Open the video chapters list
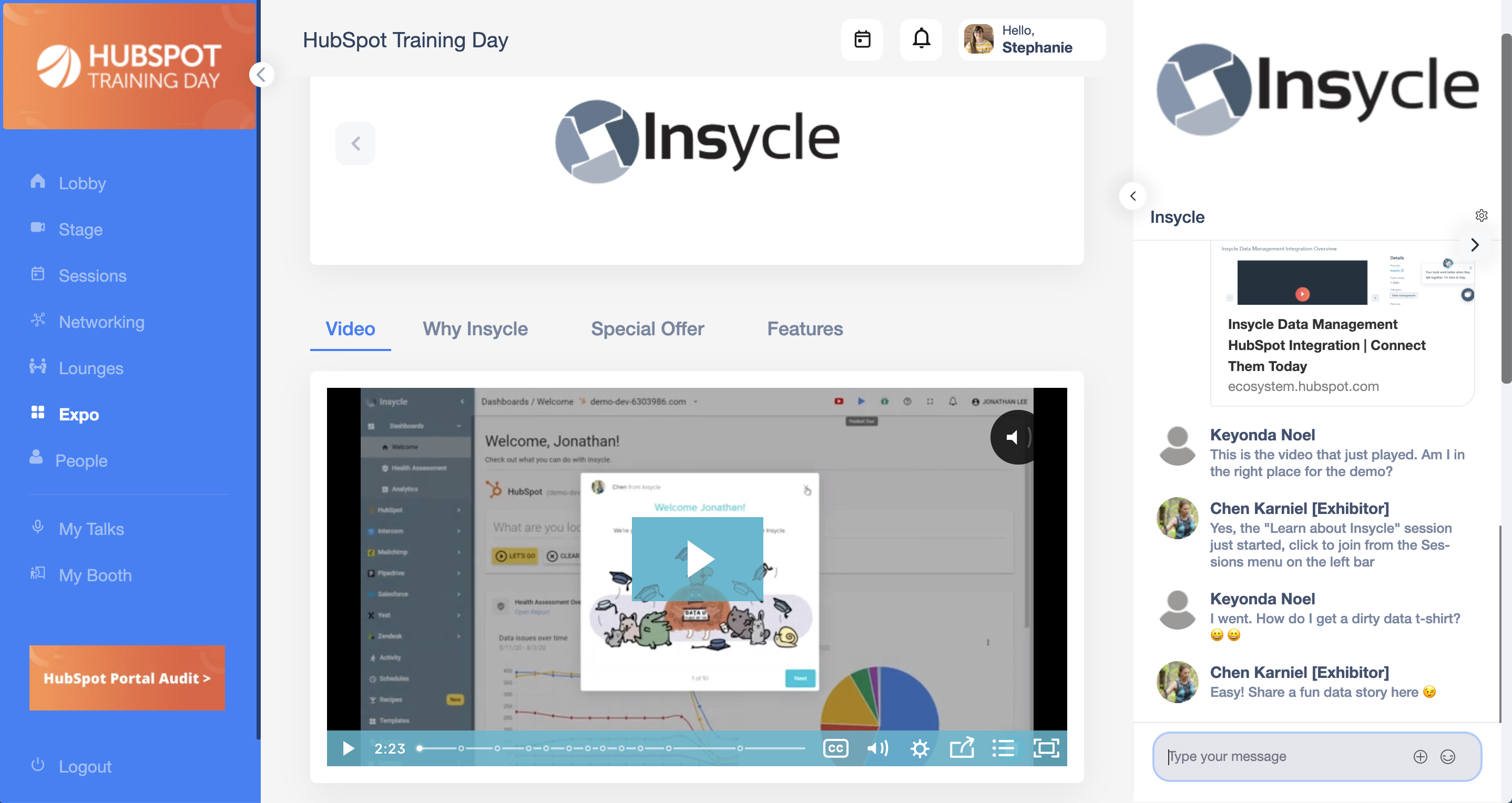Image resolution: width=1512 pixels, height=803 pixels. pyautogui.click(x=1003, y=748)
